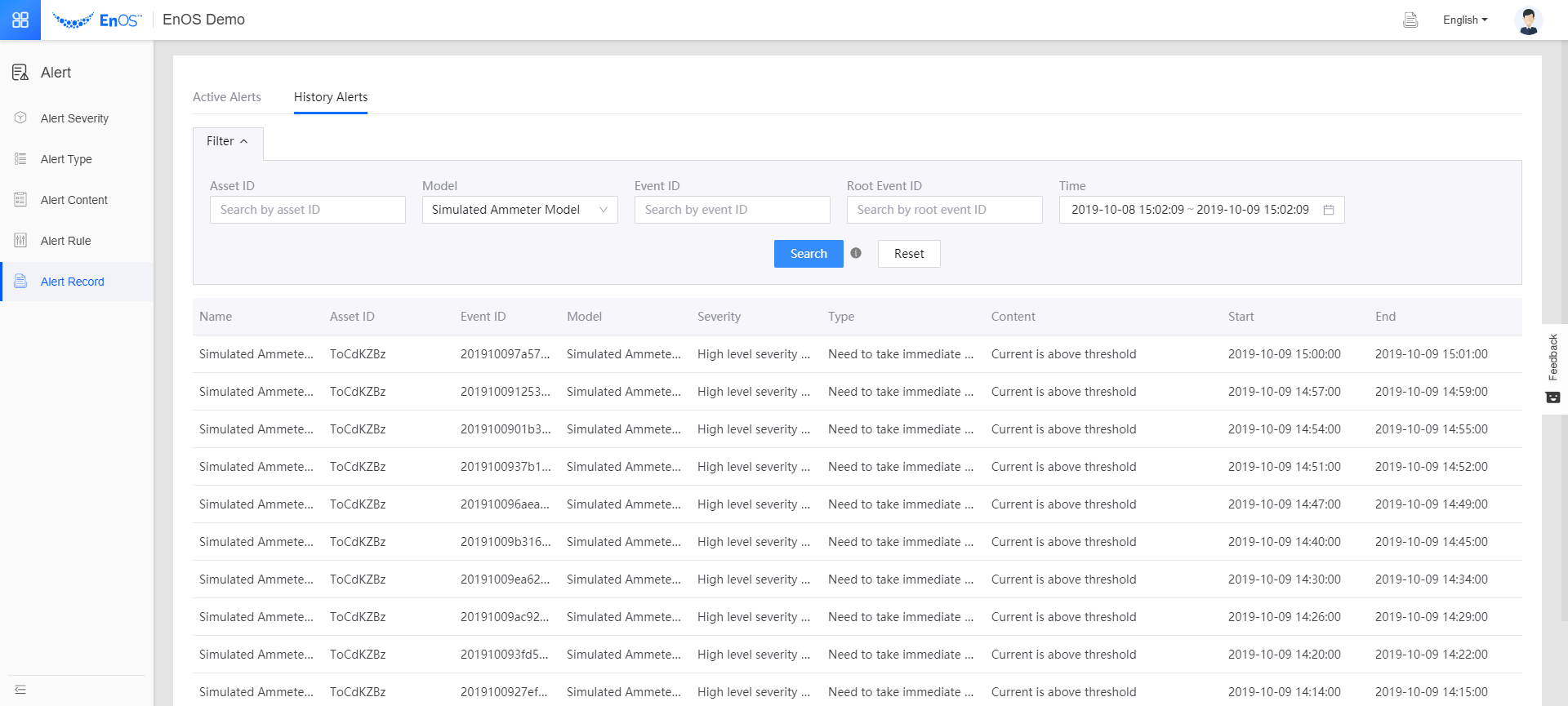Open the user avatar profile menu

click(1527, 20)
